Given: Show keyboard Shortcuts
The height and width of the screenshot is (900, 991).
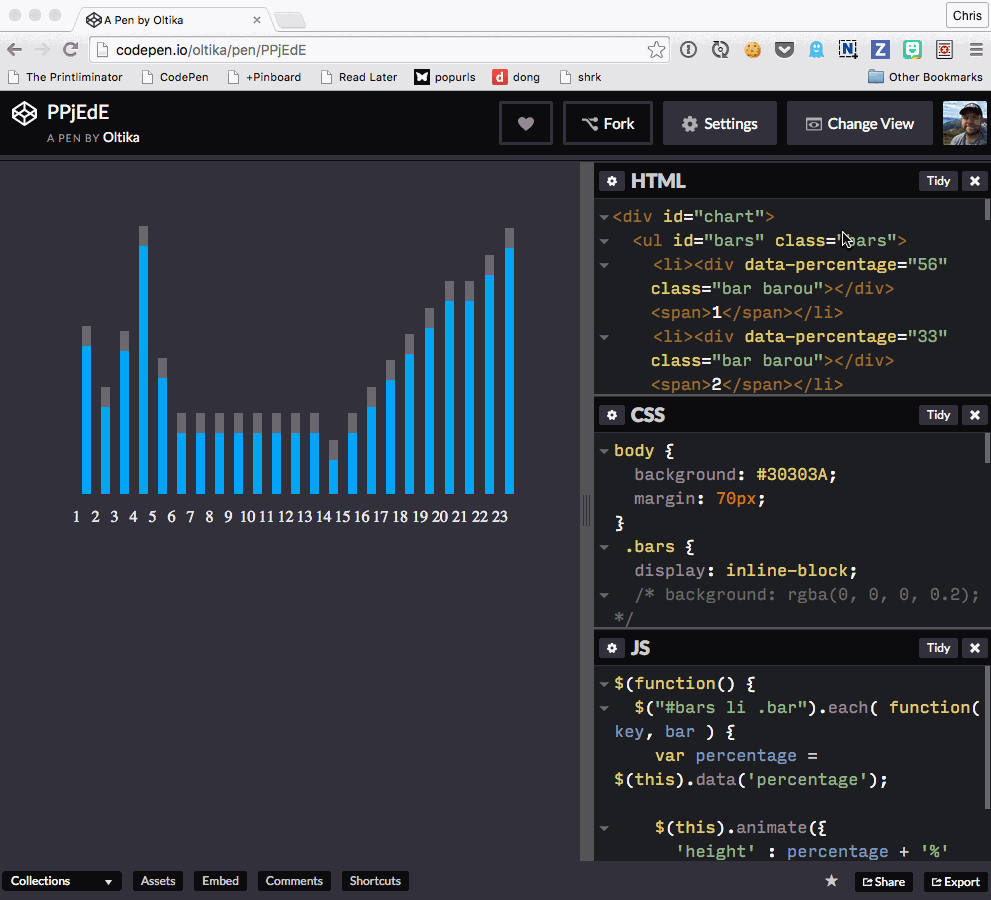Looking at the screenshot, I should click(375, 881).
